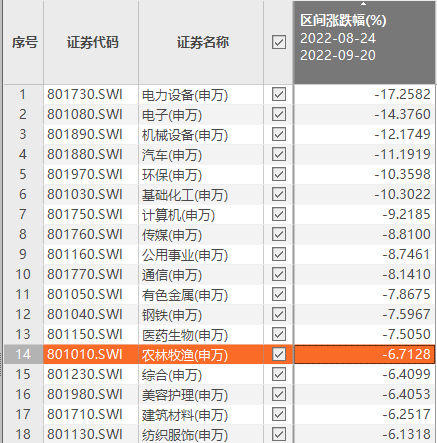This screenshot has width=437, height=443.
Task: Select code cell 801050.SWI
Action: tap(91, 294)
